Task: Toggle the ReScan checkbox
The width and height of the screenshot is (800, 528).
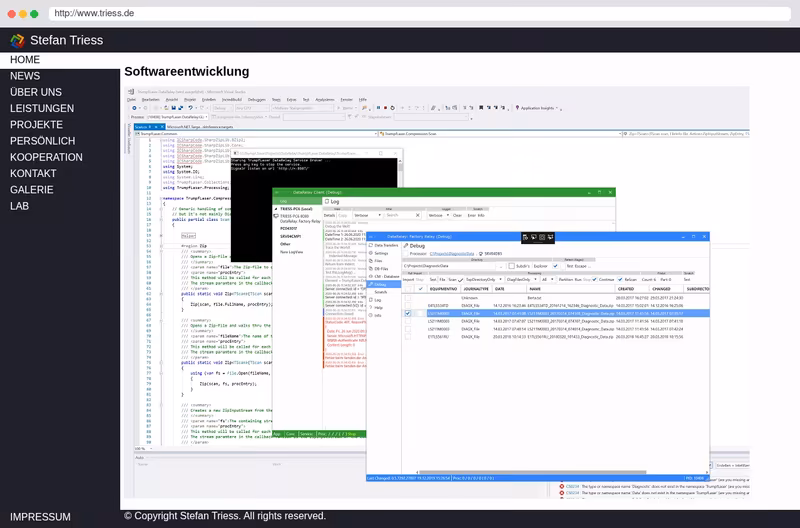Action: 620,280
